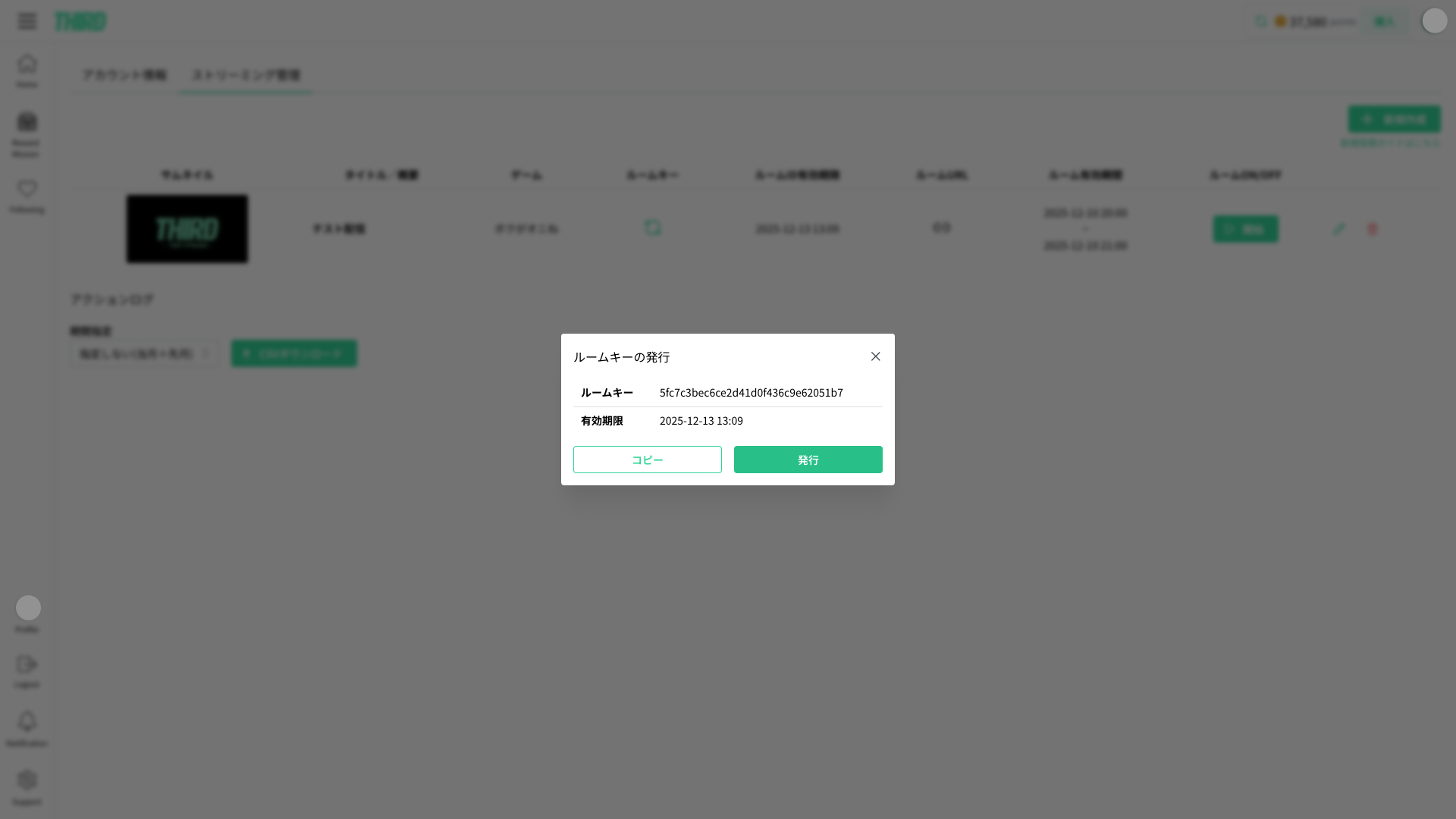Click the コピー button
The width and height of the screenshot is (1456, 819).
[x=647, y=460]
